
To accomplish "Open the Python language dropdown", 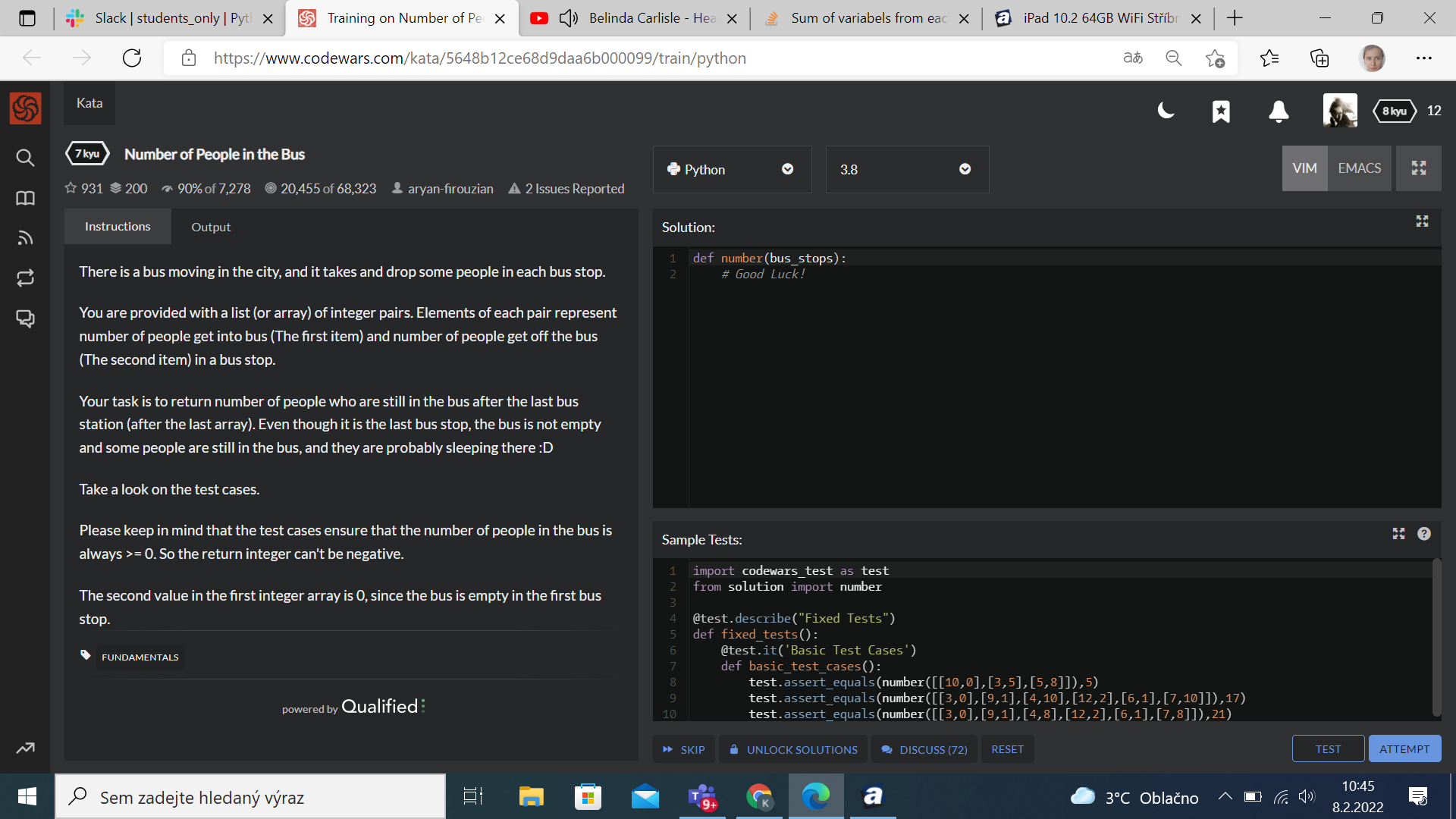I will pos(732,169).
